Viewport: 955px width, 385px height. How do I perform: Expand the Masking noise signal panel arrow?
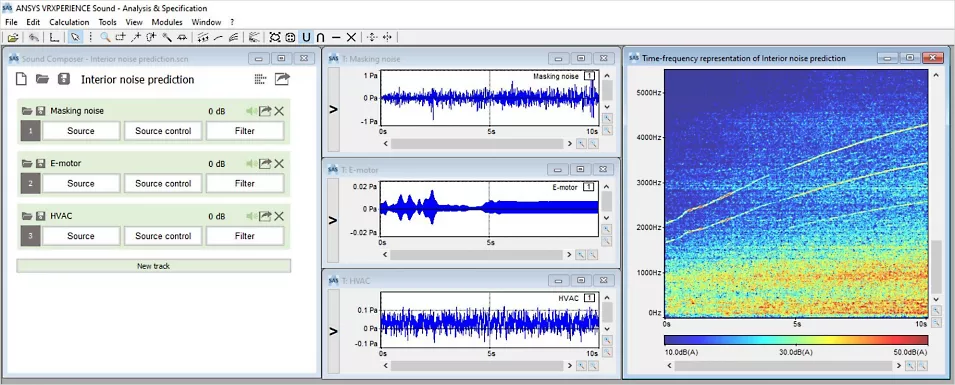tap(333, 110)
